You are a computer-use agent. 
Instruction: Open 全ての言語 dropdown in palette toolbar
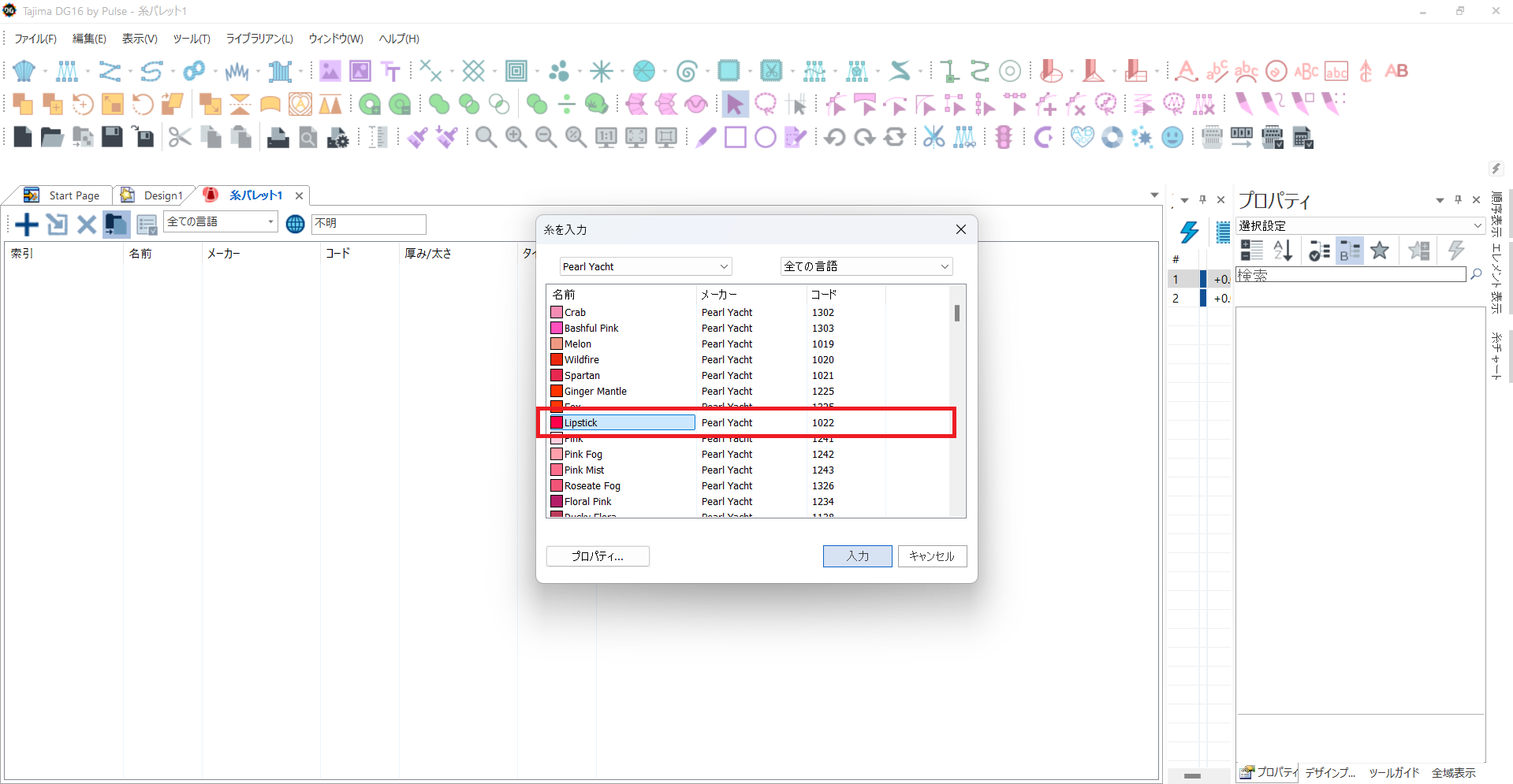tap(221, 222)
